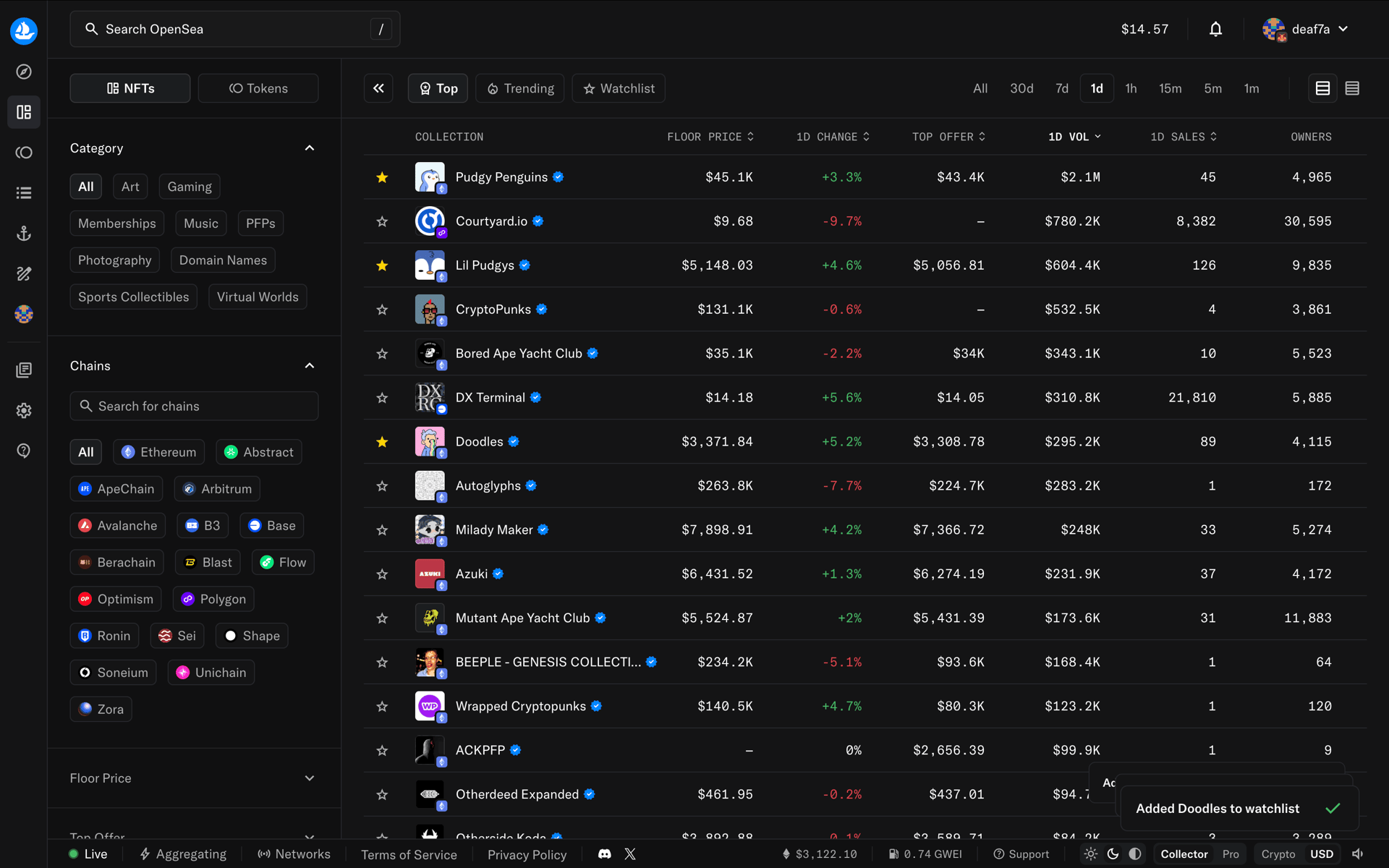Screen dimensions: 1389x868
Task: Open the Pudgy Penguins collection thumbnail
Action: point(430,177)
